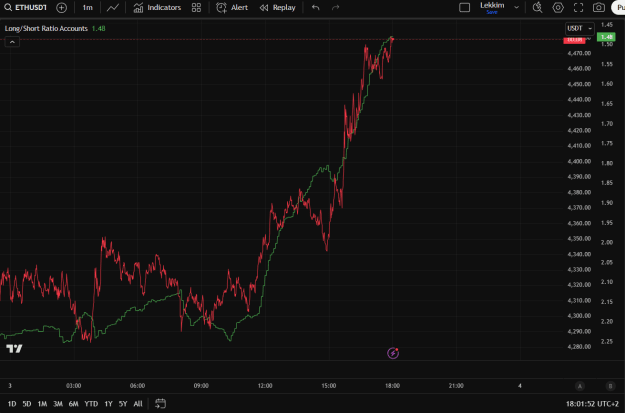Image resolution: width=625 pixels, height=413 pixels.
Task: Open USDT currency dropdown
Action: [x=580, y=28]
